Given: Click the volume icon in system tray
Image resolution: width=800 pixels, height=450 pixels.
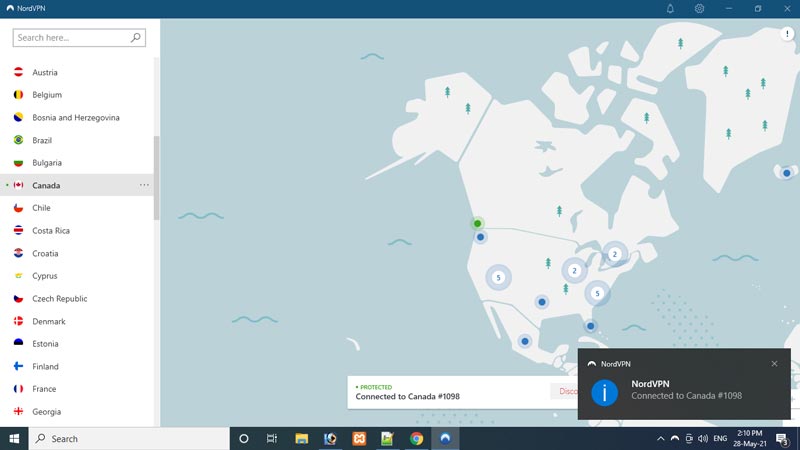Looking at the screenshot, I should (703, 439).
